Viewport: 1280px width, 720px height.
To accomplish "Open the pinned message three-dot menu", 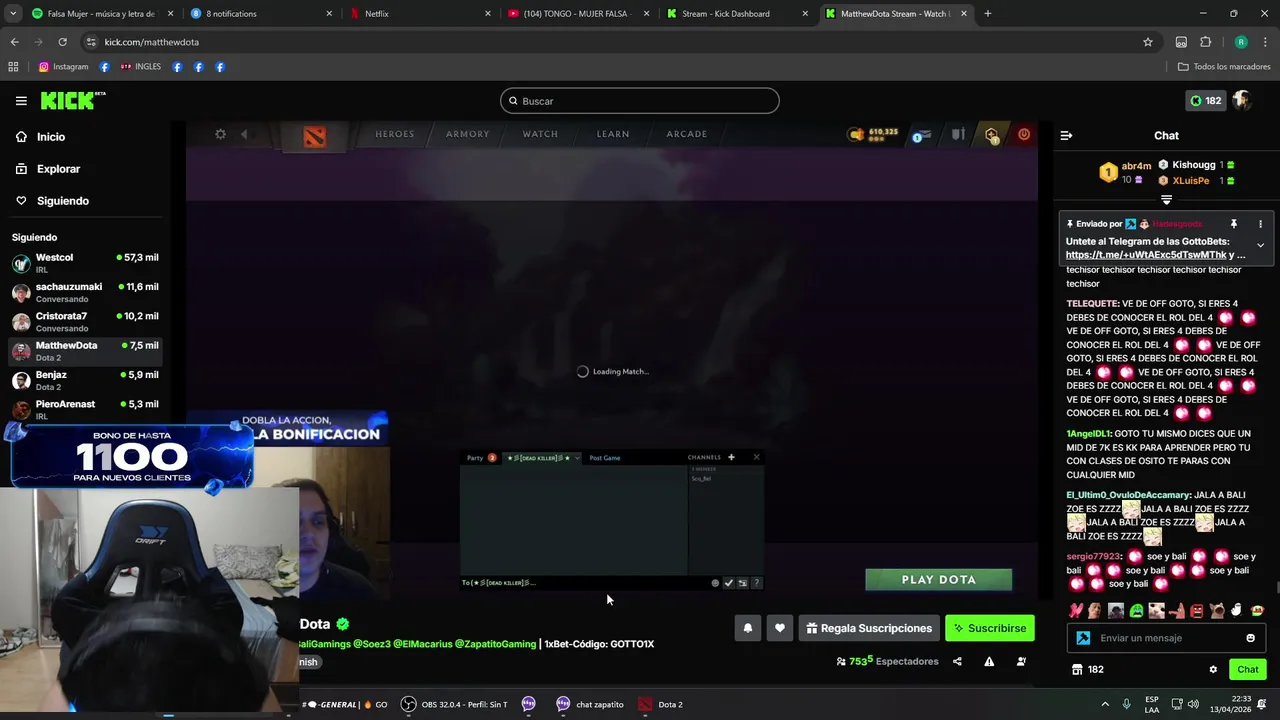I will [x=1260, y=224].
